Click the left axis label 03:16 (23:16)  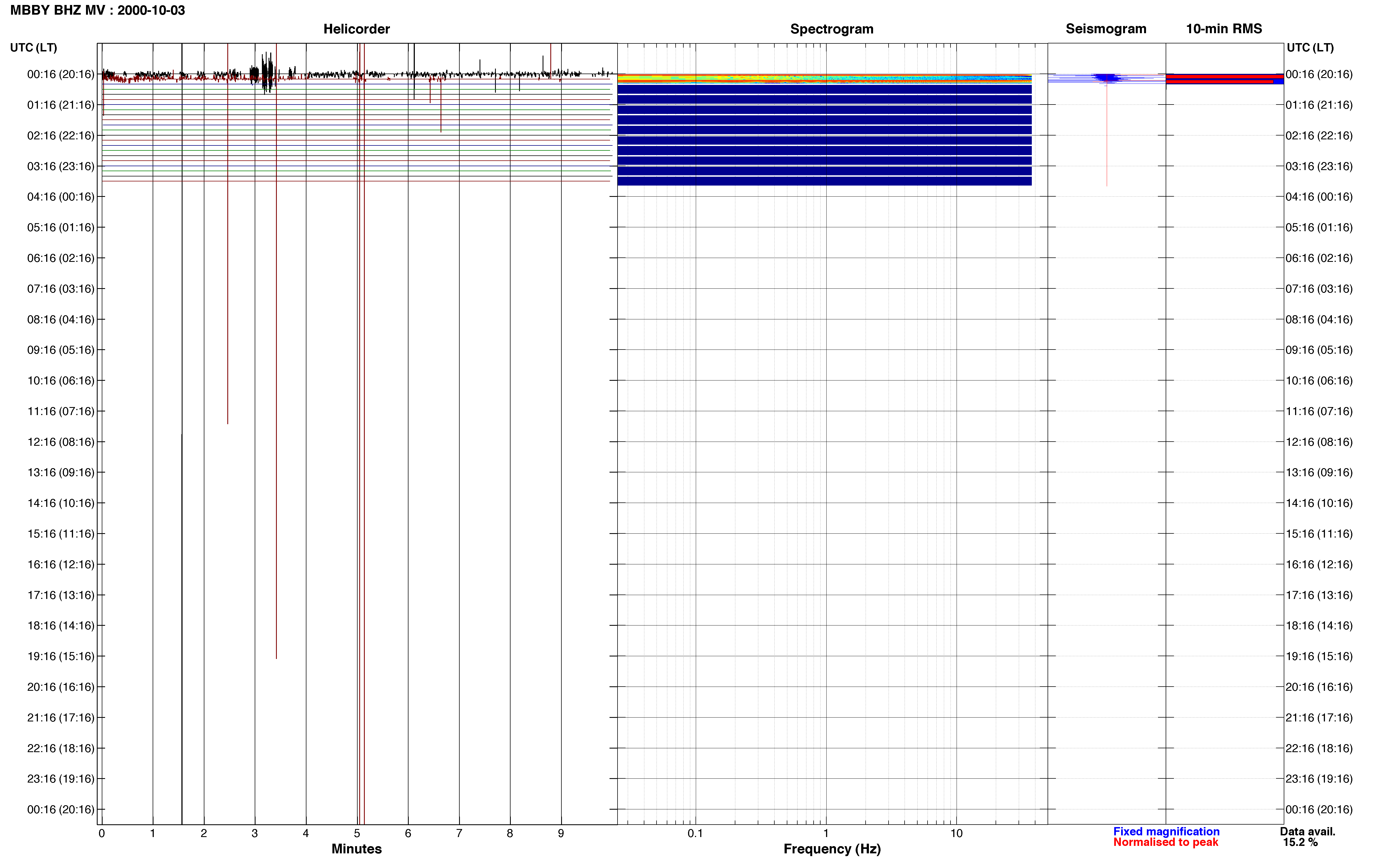pos(61,166)
